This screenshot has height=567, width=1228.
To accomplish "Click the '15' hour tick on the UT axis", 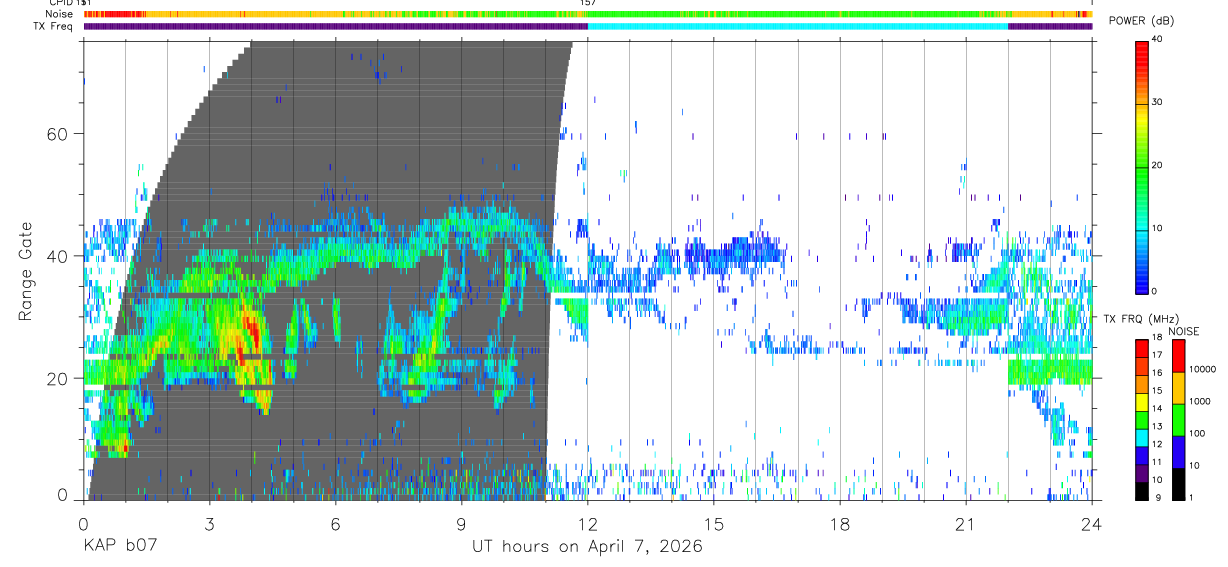I will [714, 524].
